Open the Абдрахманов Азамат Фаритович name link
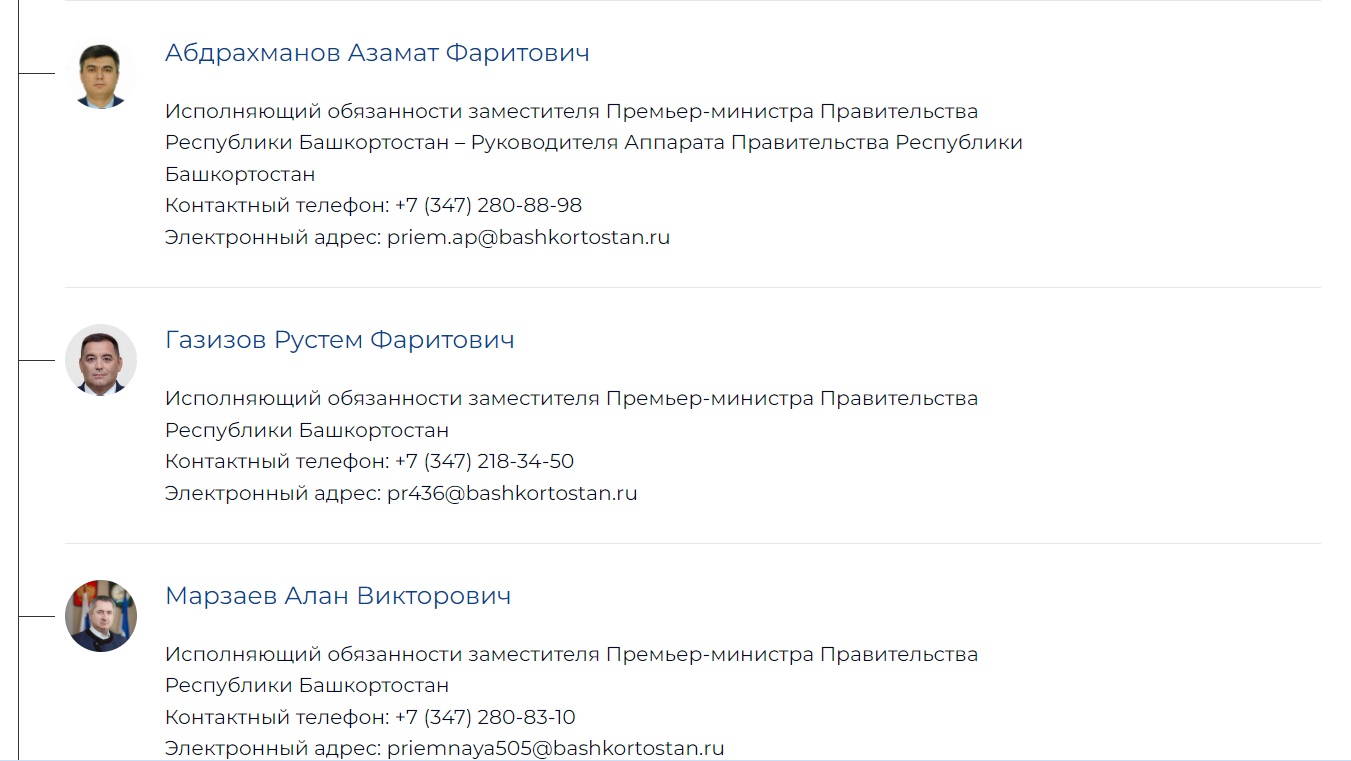This screenshot has width=1351, height=761. pos(377,53)
